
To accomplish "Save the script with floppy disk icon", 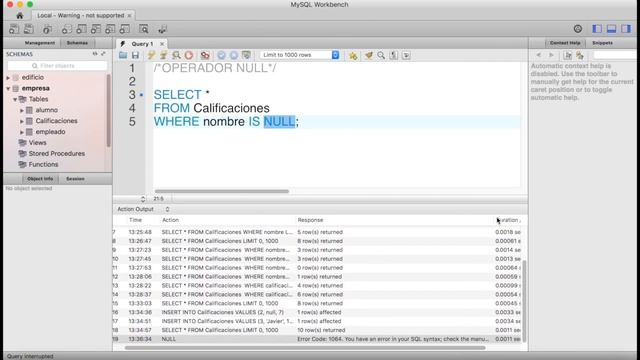I will 135,55.
